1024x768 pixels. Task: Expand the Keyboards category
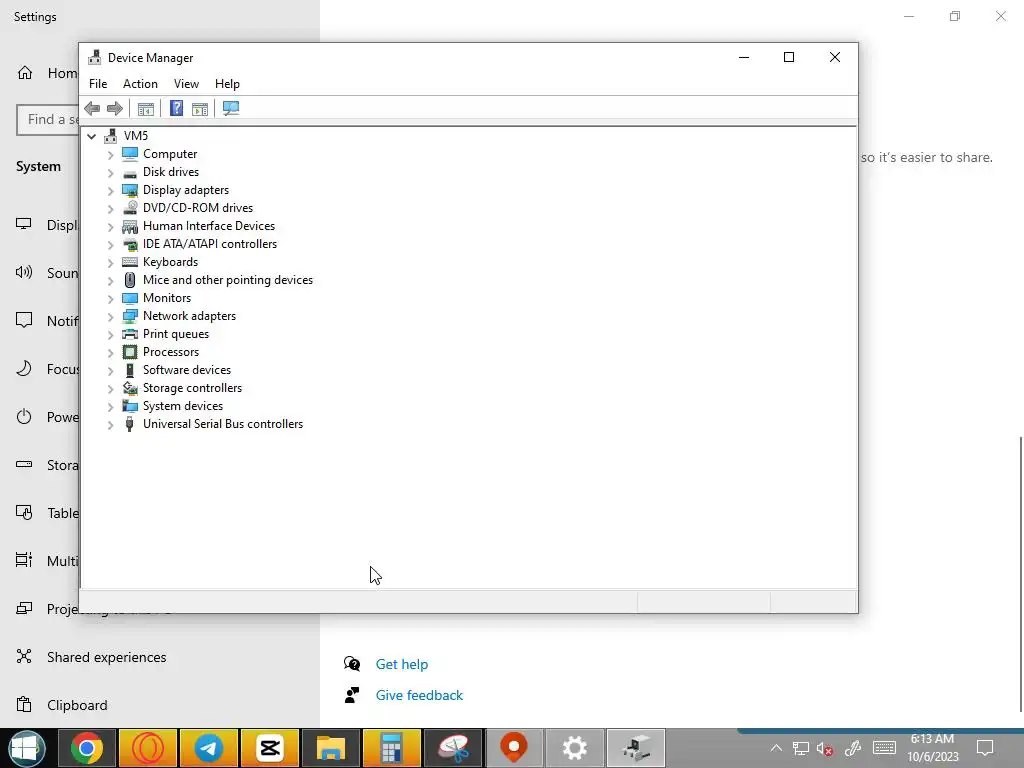point(110,263)
